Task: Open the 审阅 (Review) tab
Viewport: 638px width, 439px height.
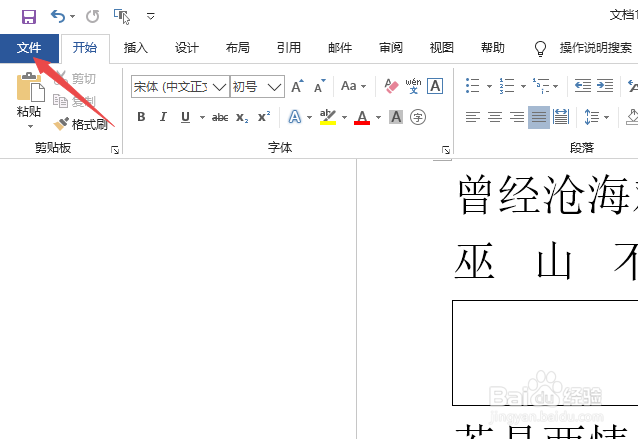Action: pyautogui.click(x=391, y=48)
